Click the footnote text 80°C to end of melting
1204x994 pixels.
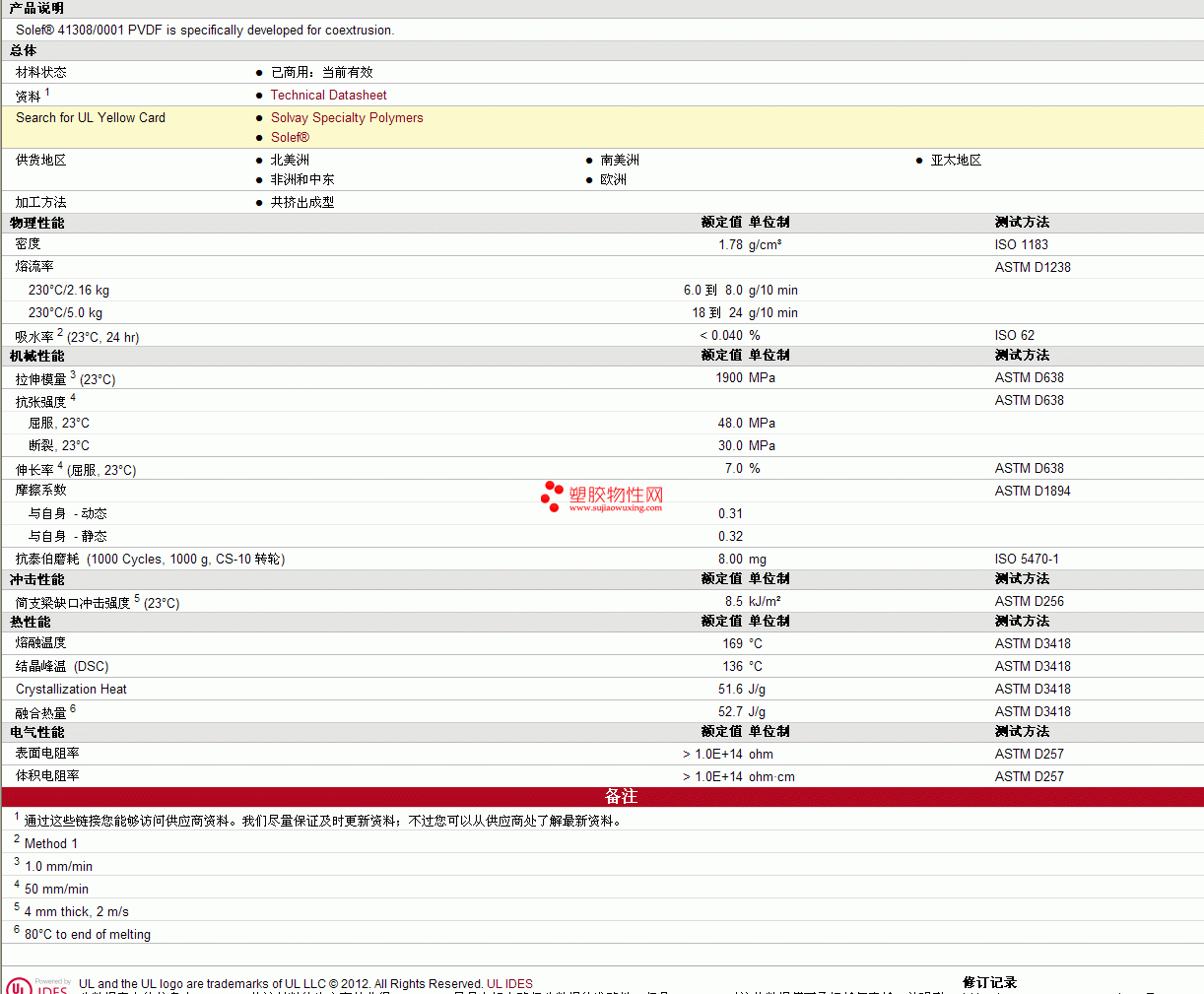click(x=87, y=935)
